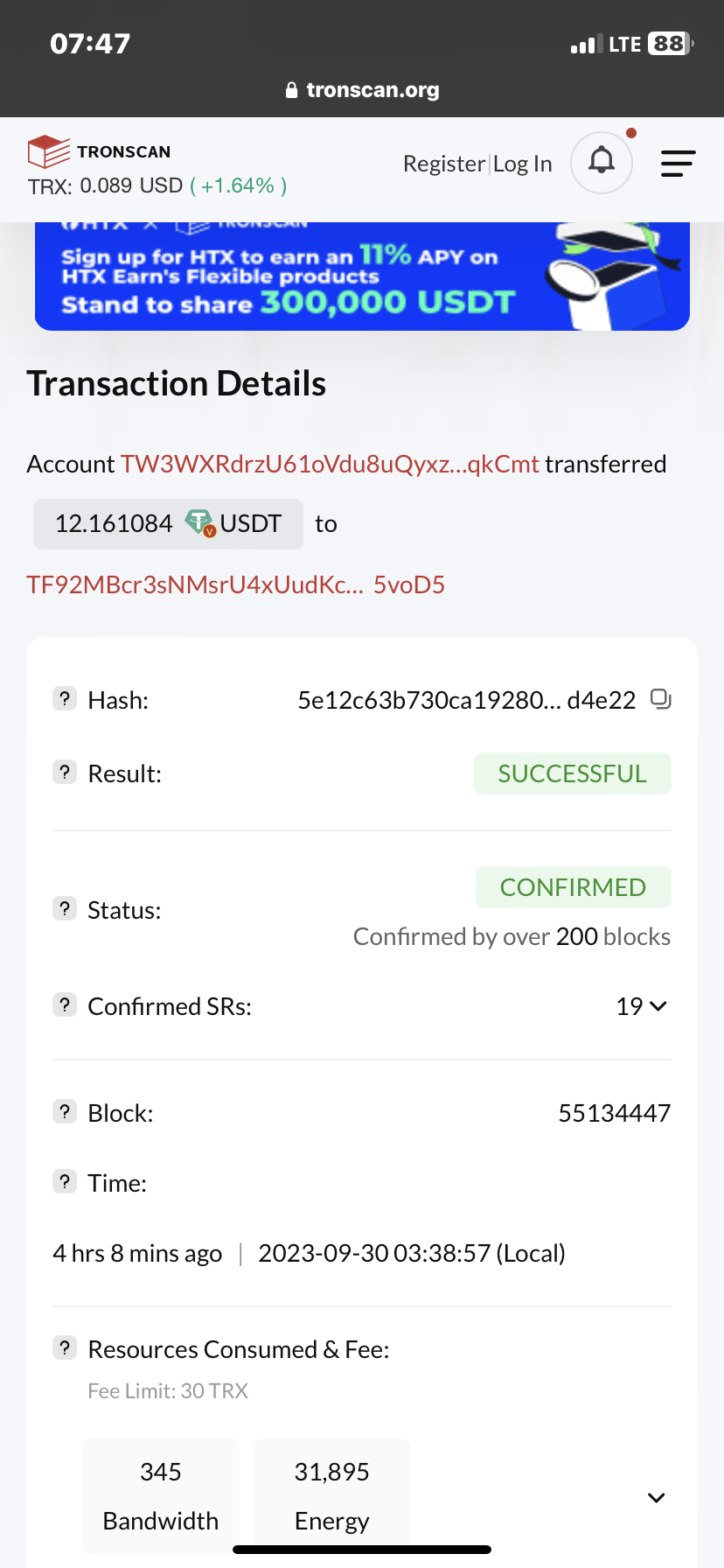Expand the Confirmed SRs 19 dropdown
The height and width of the screenshot is (1568, 724).
(642, 1006)
